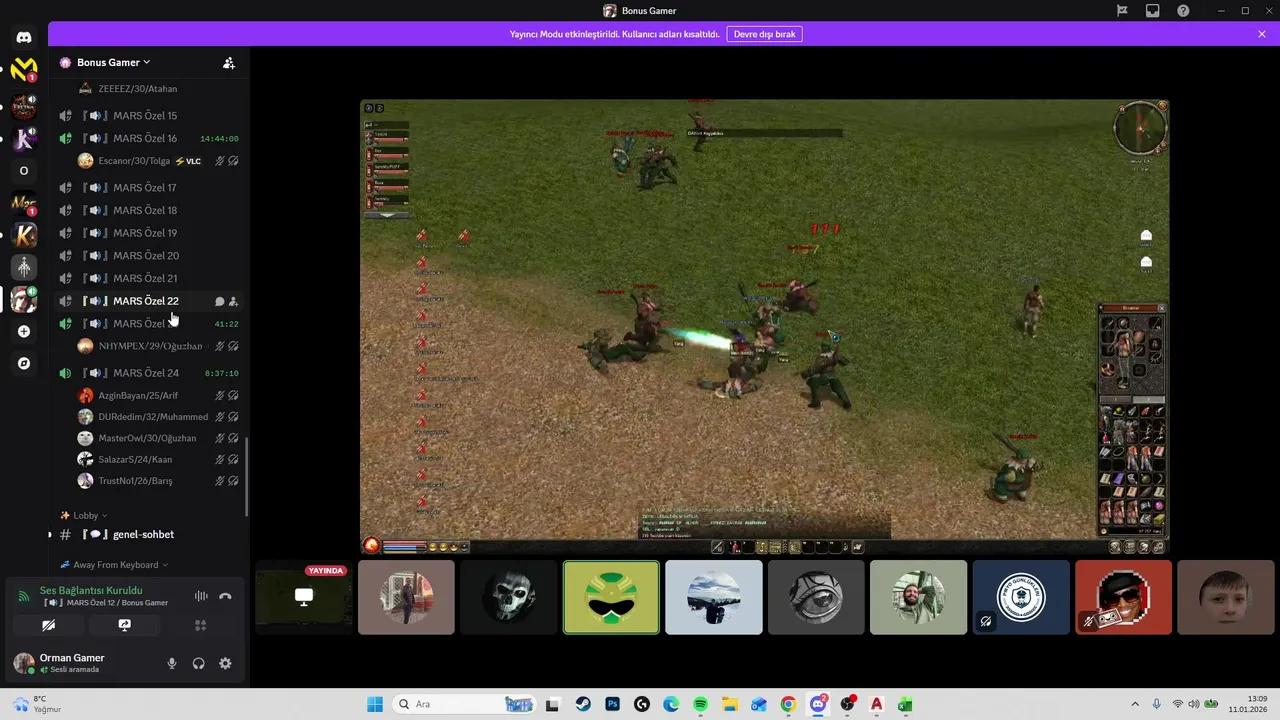
Task: Click the Add a Server plus icon
Action: click(x=24, y=331)
